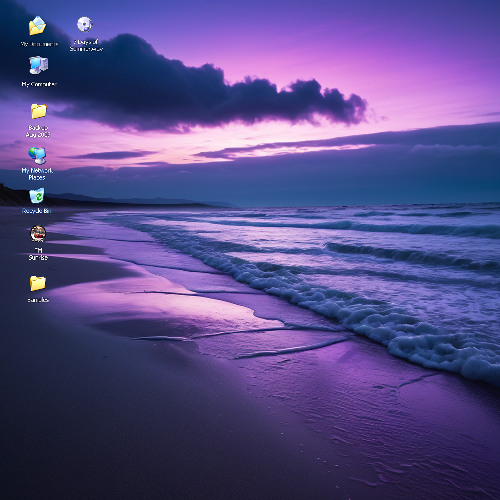The width and height of the screenshot is (500, 500).
Task: Click the My Documents text label
Action: [39, 44]
